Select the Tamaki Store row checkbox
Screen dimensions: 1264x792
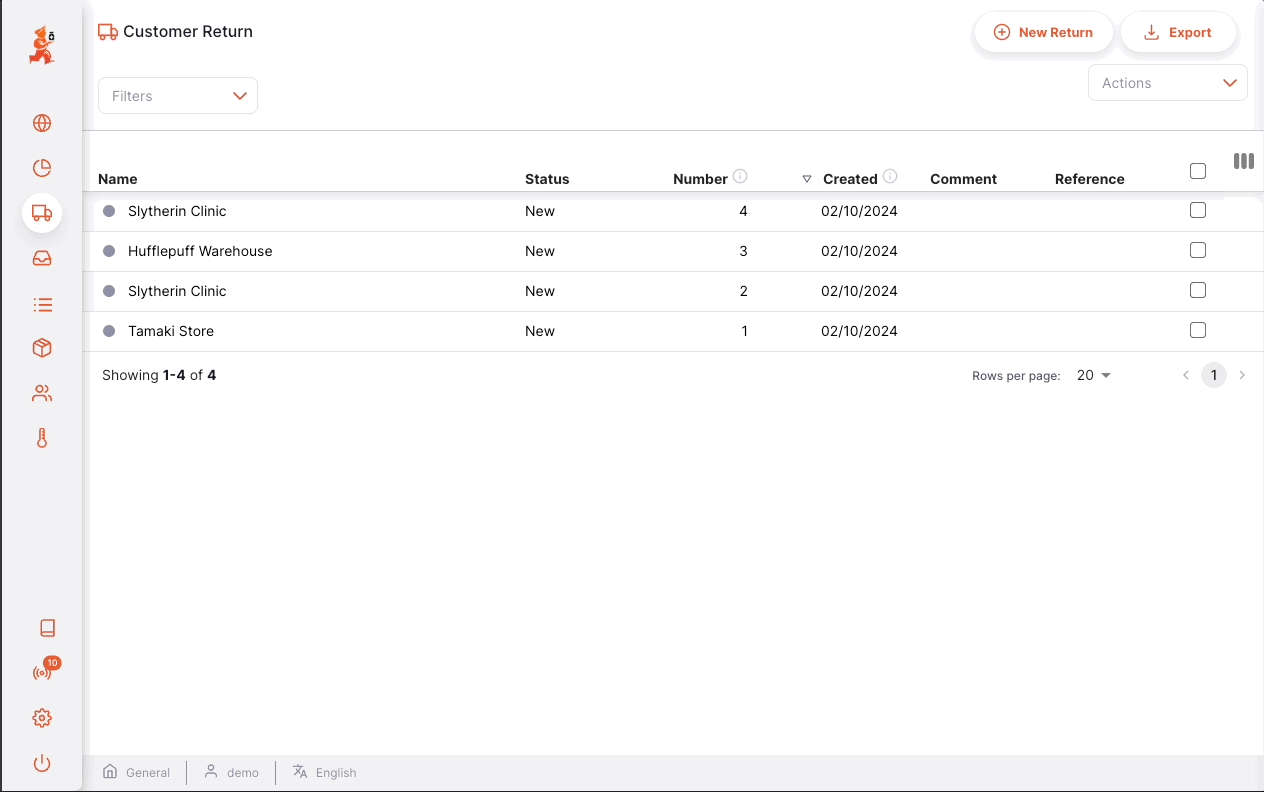point(1197,330)
